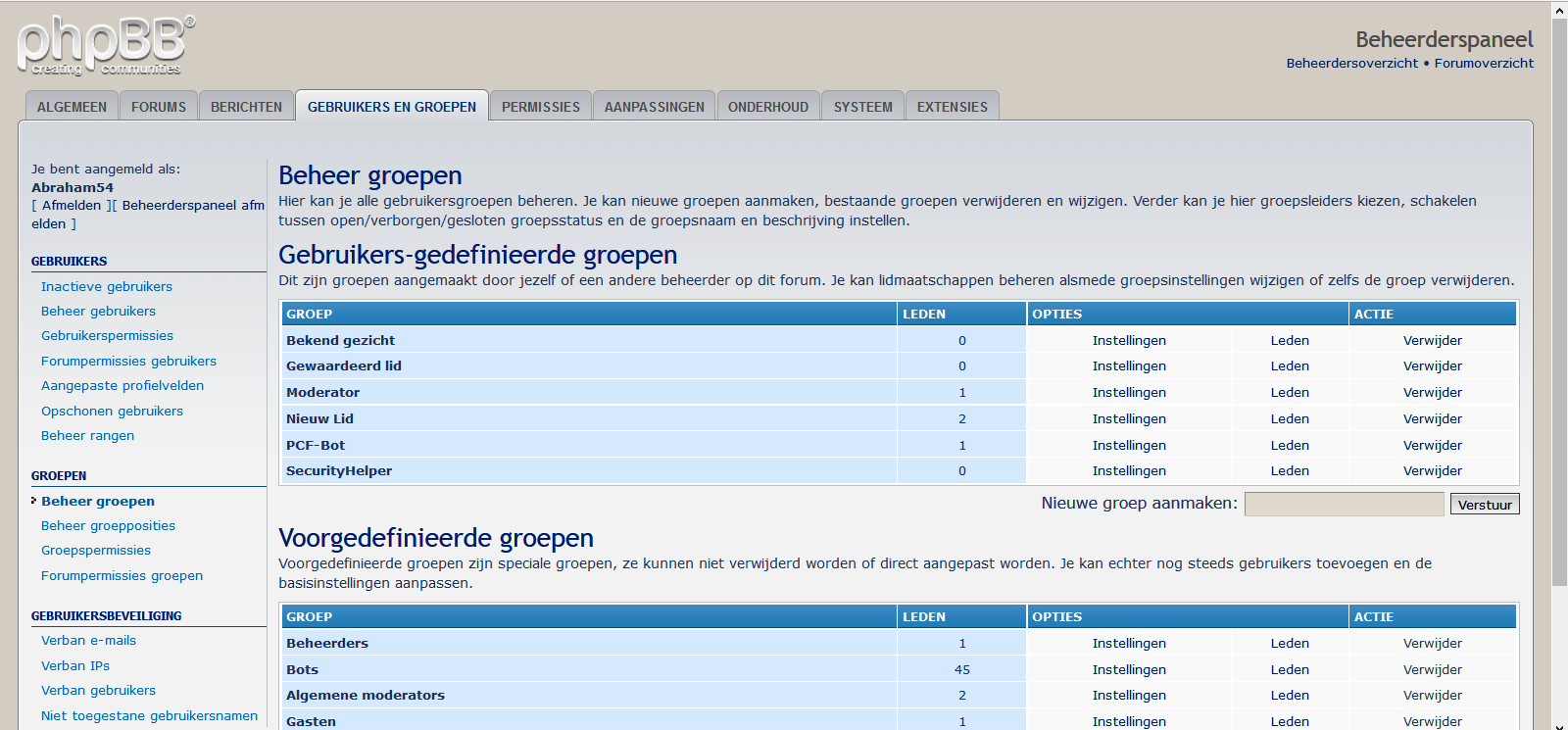Viewport: 1568px width, 730px height.
Task: Open Instellingen for Algemene moderators
Action: (x=1129, y=695)
